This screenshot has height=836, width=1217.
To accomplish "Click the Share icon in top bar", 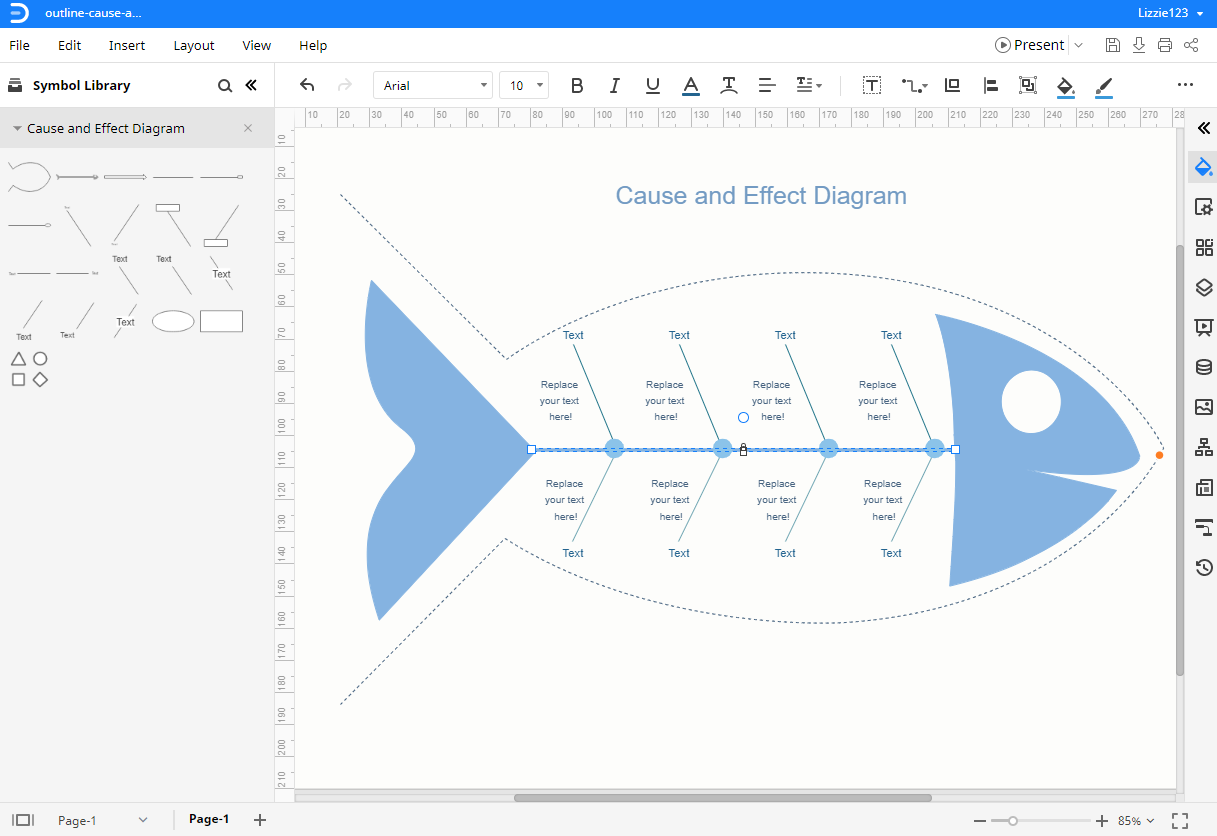I will tap(1191, 45).
